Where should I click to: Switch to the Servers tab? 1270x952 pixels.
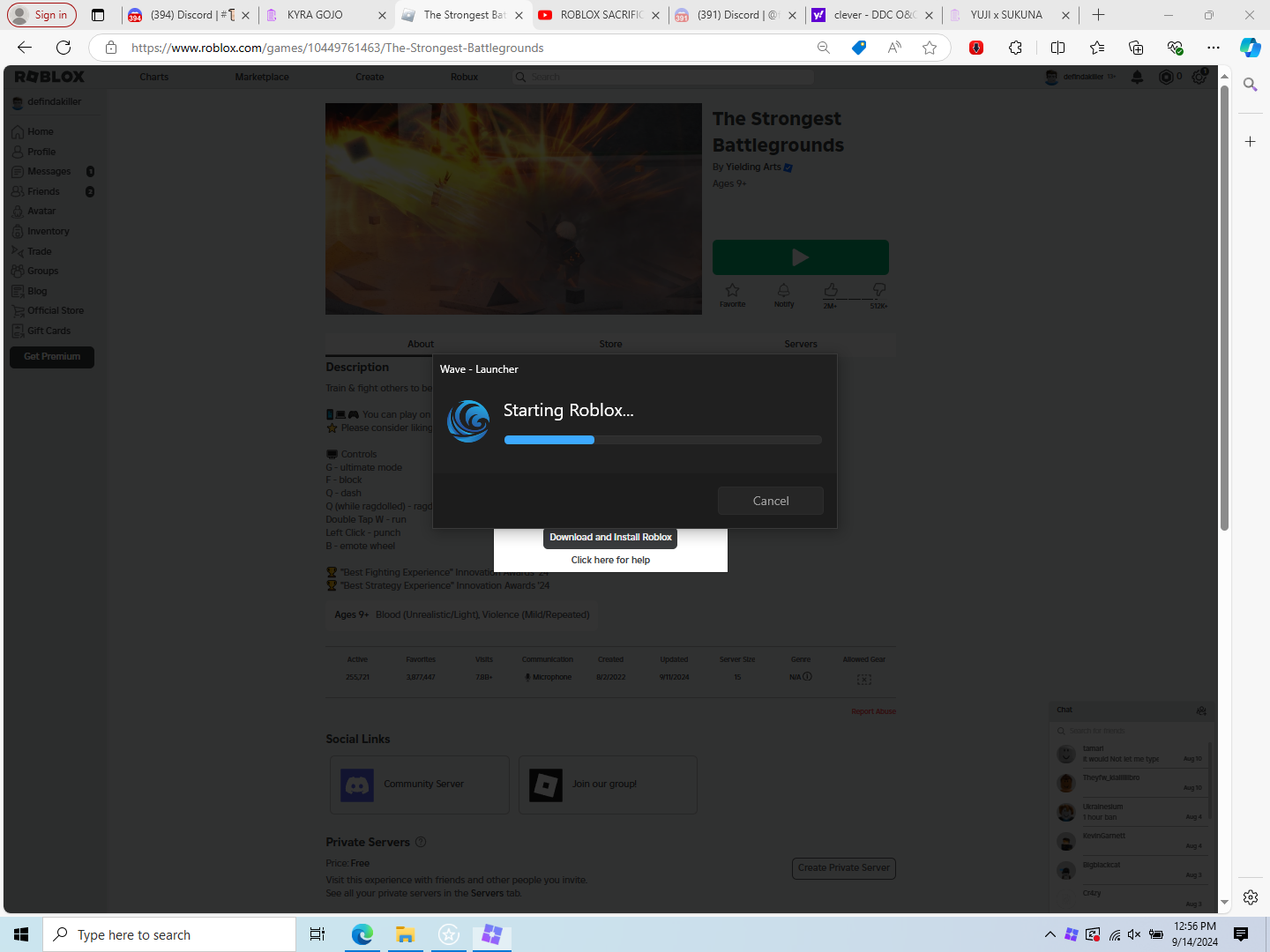[x=801, y=344]
